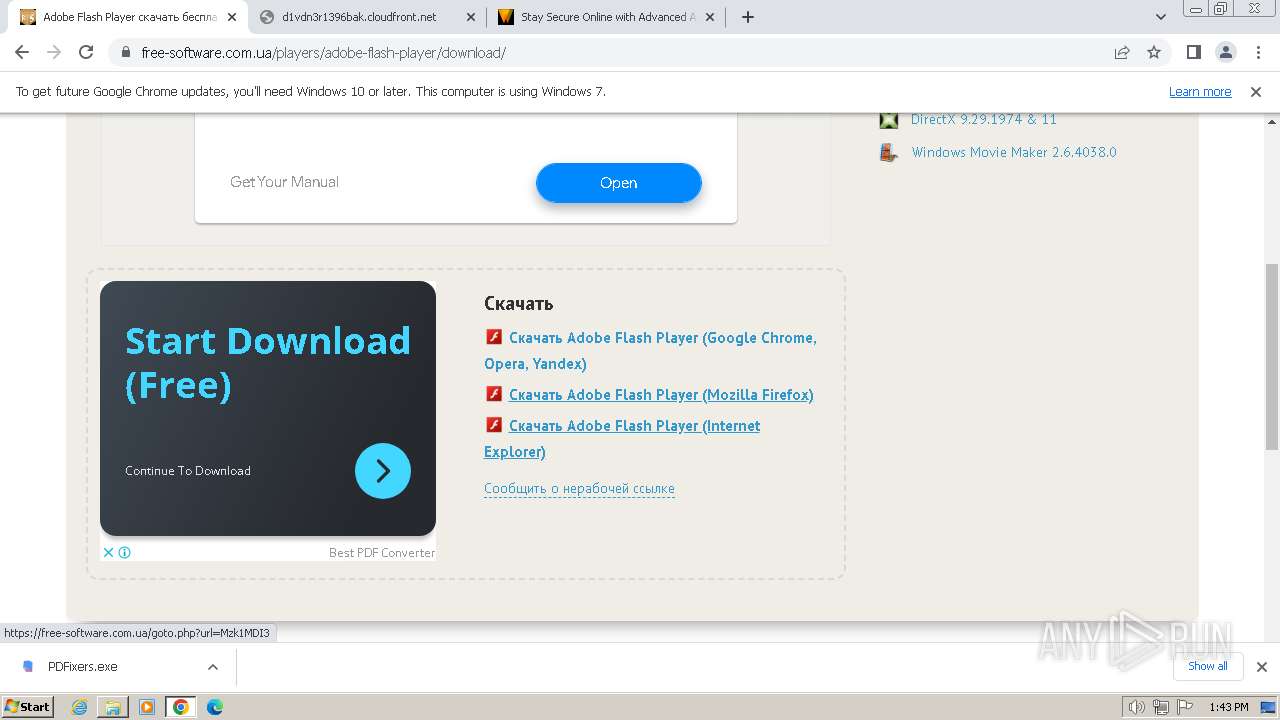1280x720 pixels.
Task: Click the Скачать heading
Action: [518, 304]
